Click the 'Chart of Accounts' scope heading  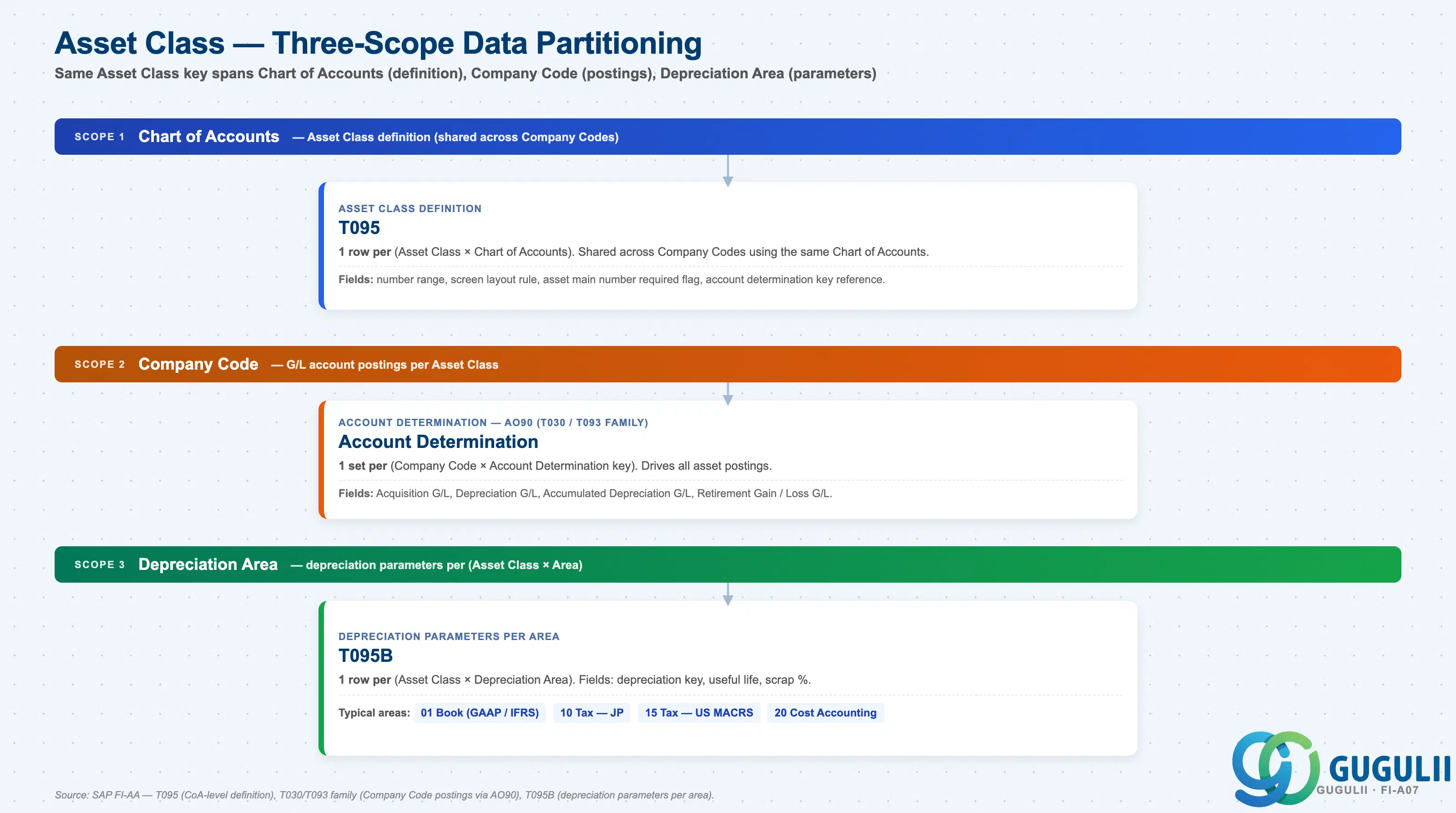(x=208, y=136)
